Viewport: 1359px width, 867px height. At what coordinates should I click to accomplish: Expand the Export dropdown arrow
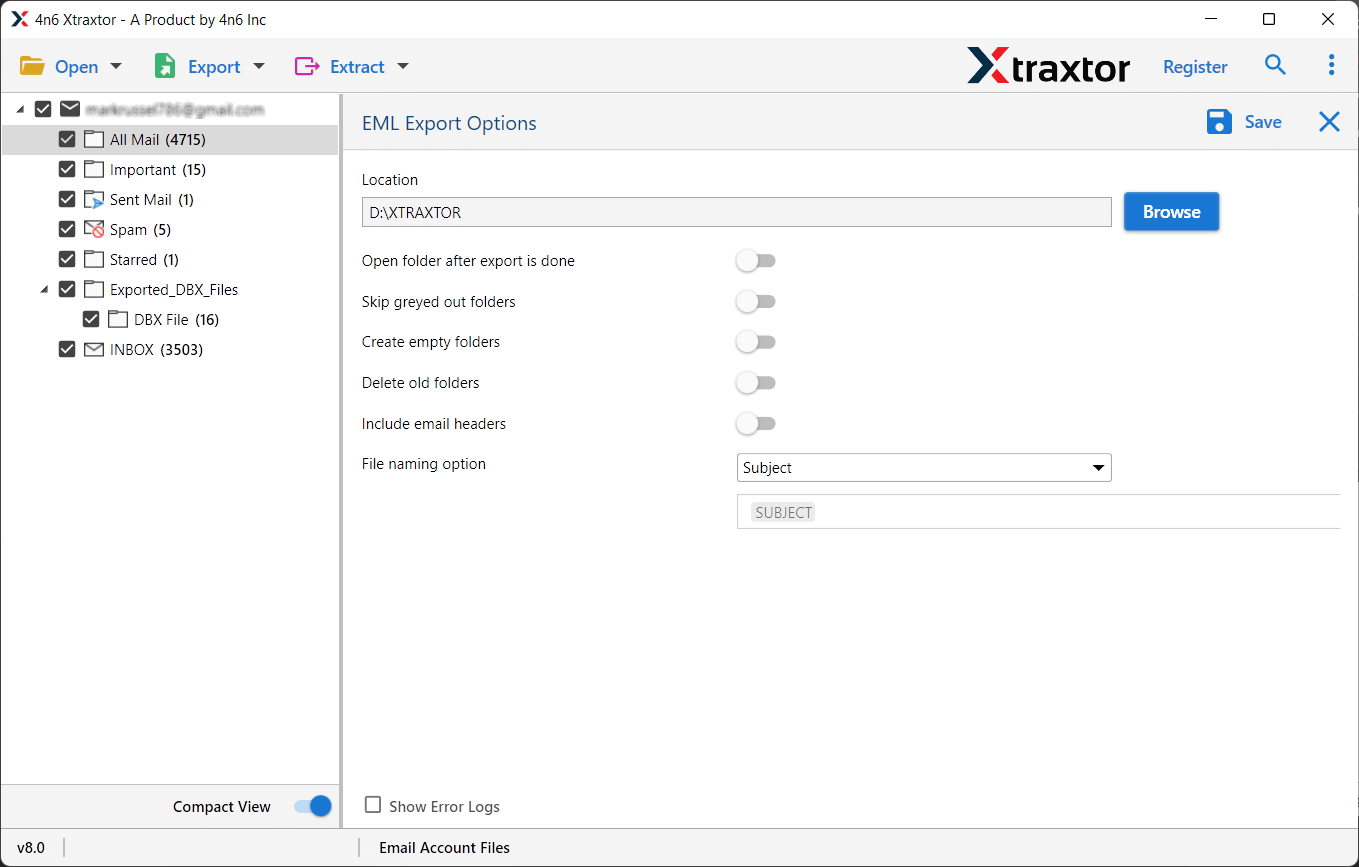pos(259,65)
